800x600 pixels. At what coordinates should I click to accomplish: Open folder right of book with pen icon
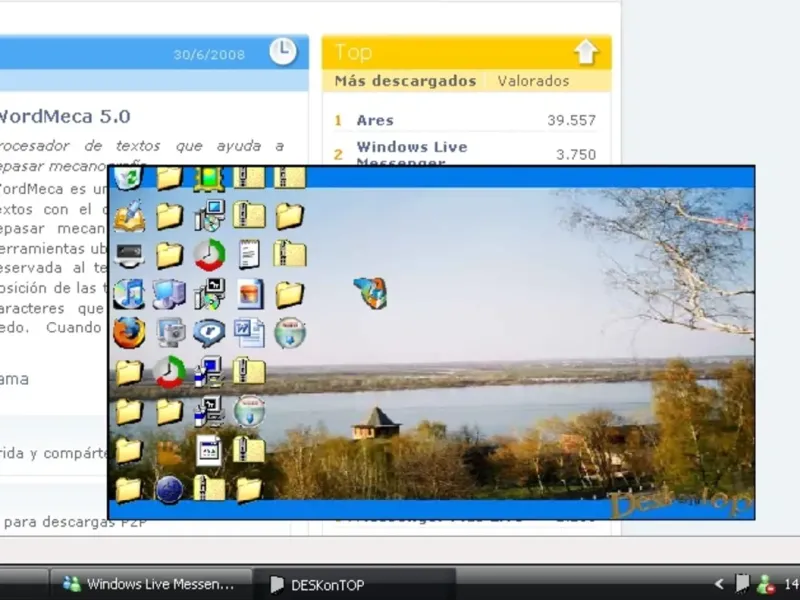tap(169, 216)
